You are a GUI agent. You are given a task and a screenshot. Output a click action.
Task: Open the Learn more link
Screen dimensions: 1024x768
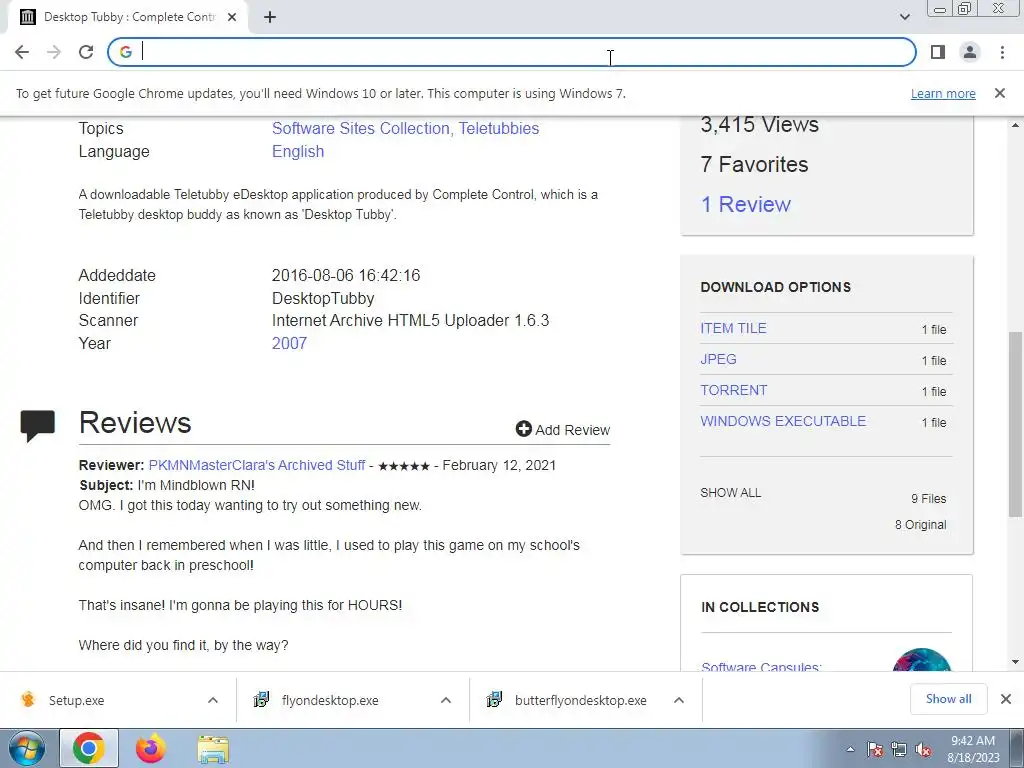click(x=943, y=93)
